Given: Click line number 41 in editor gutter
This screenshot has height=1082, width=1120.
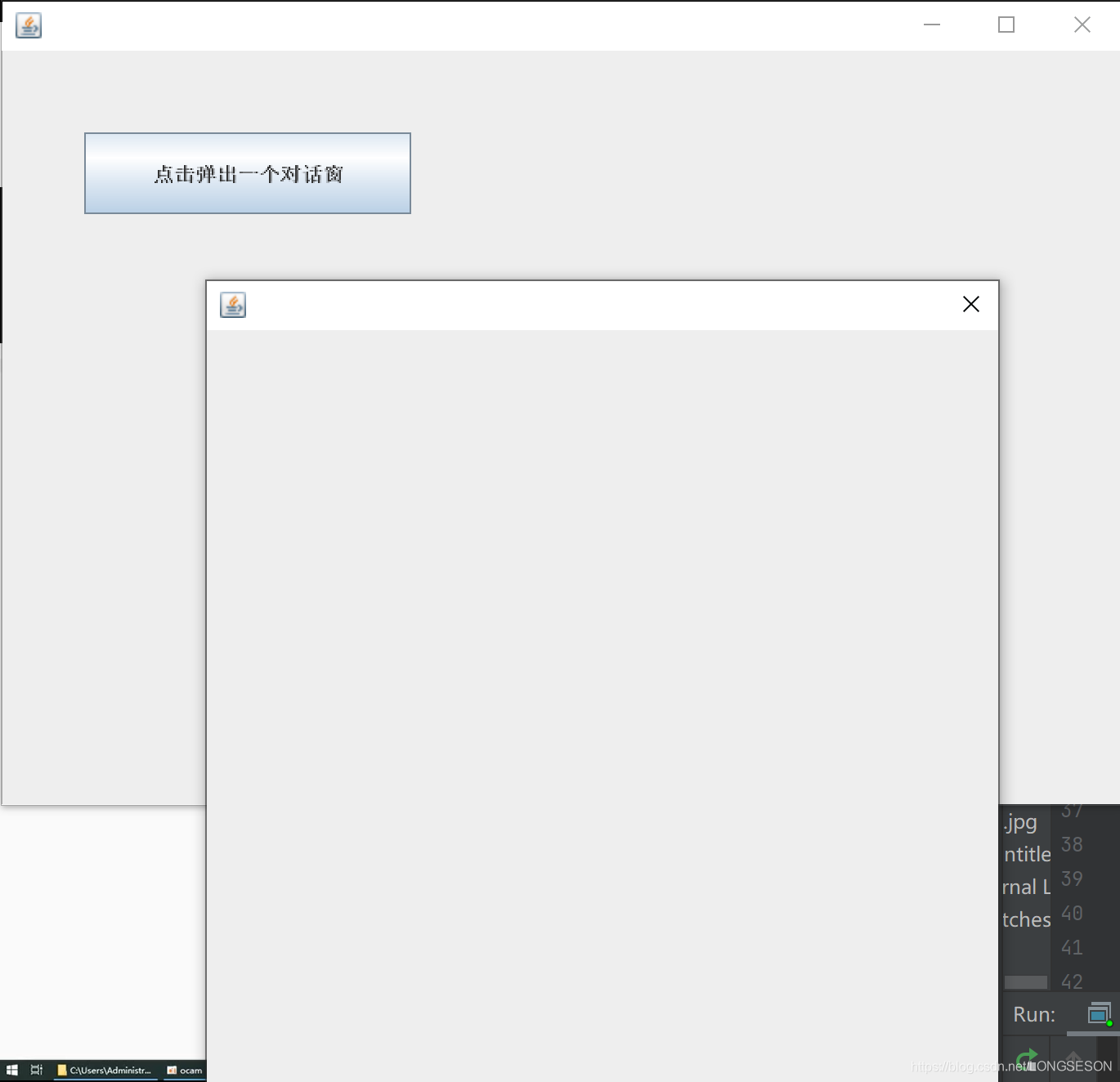Looking at the screenshot, I should 1072,947.
